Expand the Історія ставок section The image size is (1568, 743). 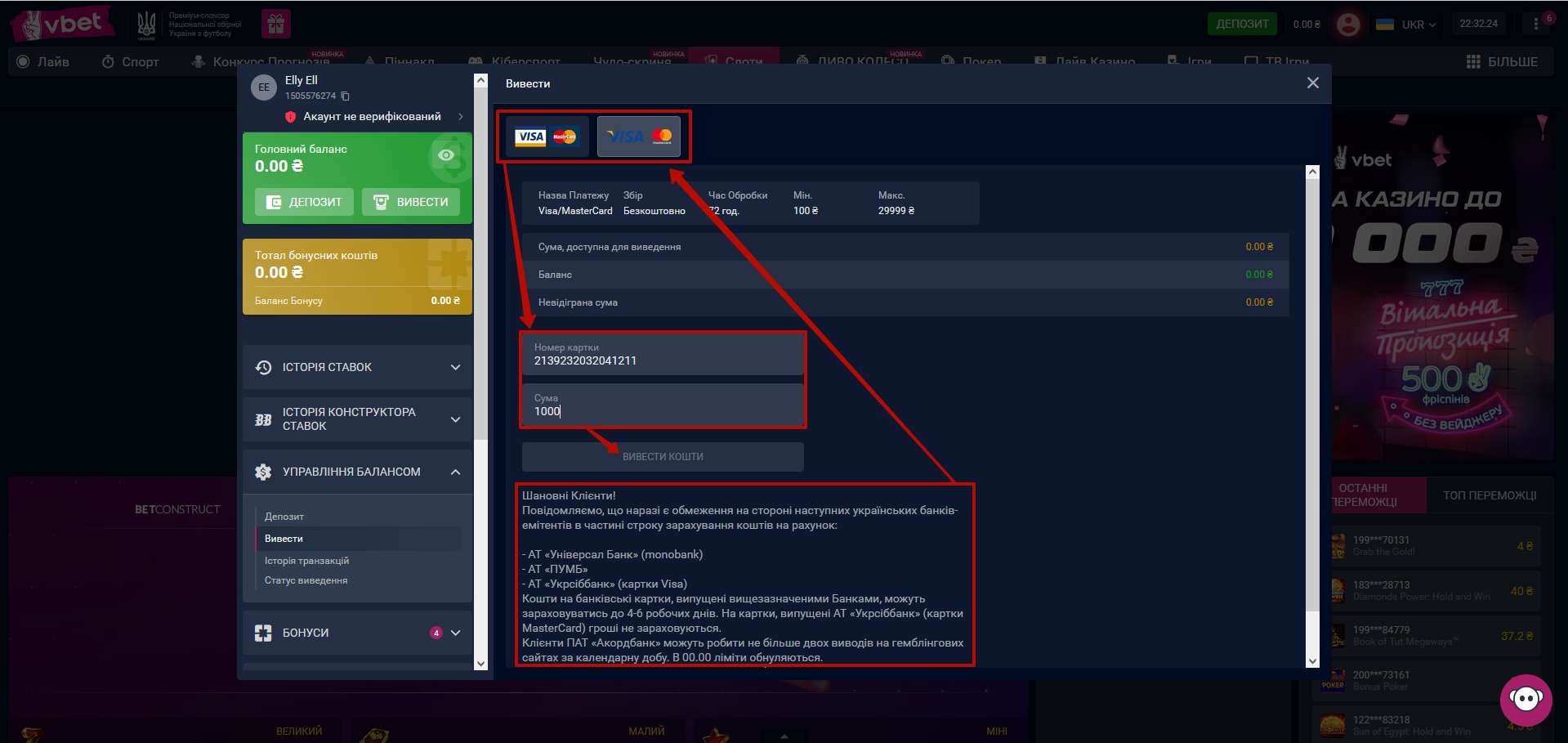357,368
